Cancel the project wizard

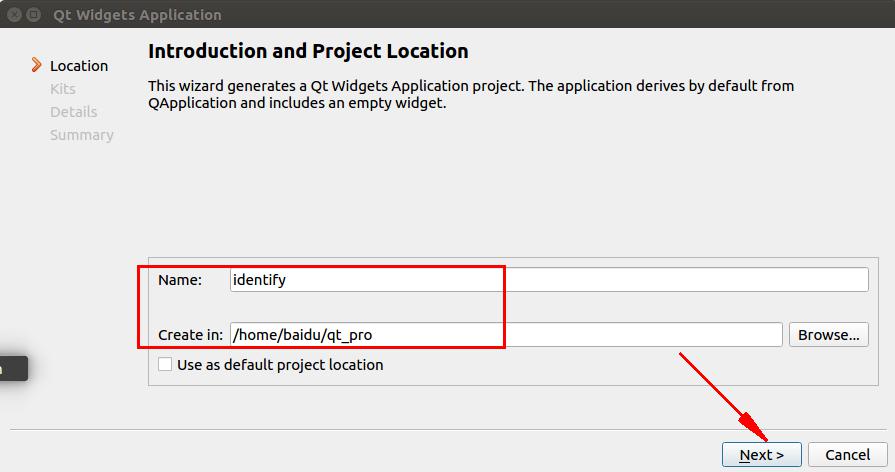(x=847, y=455)
